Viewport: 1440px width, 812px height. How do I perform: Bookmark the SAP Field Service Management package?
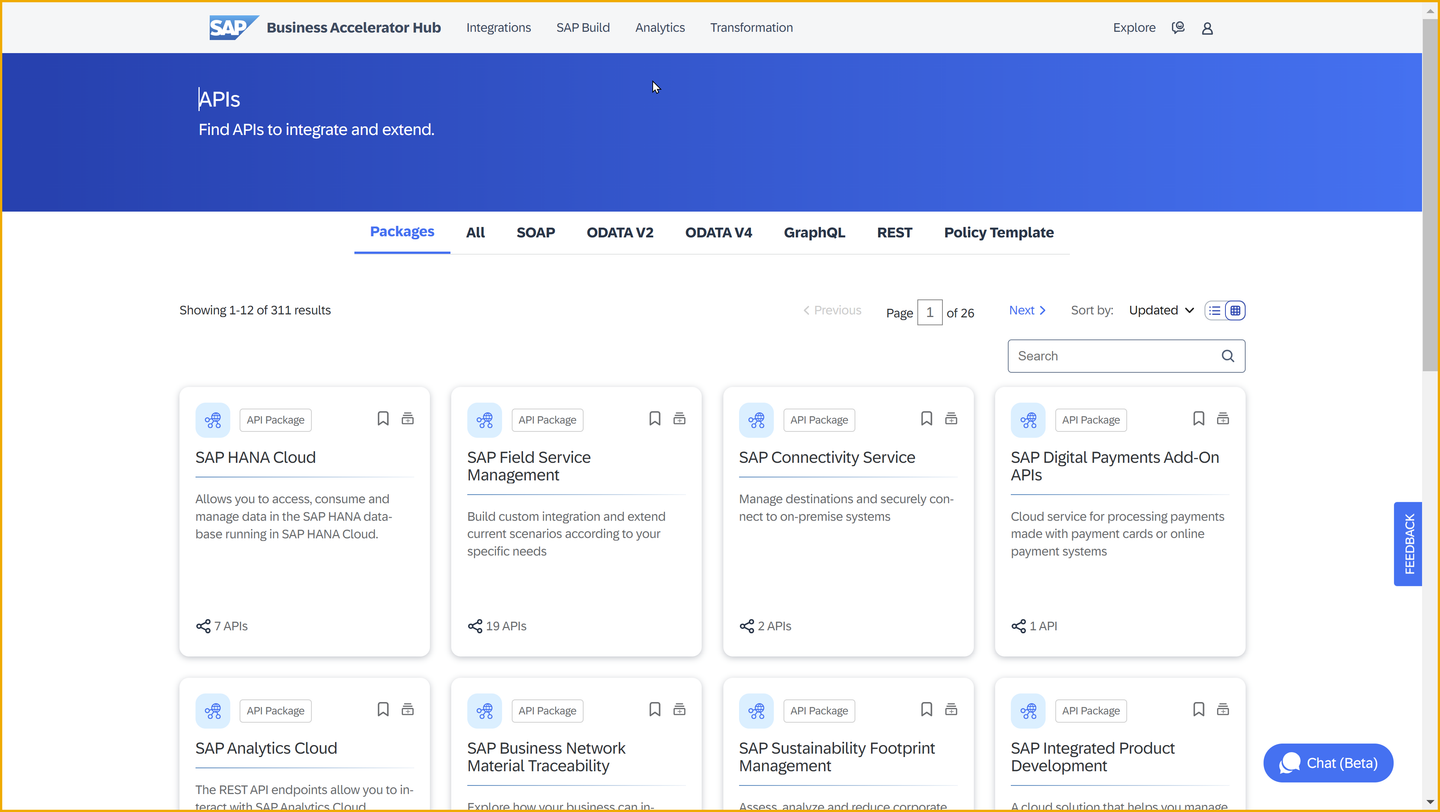[x=655, y=419]
